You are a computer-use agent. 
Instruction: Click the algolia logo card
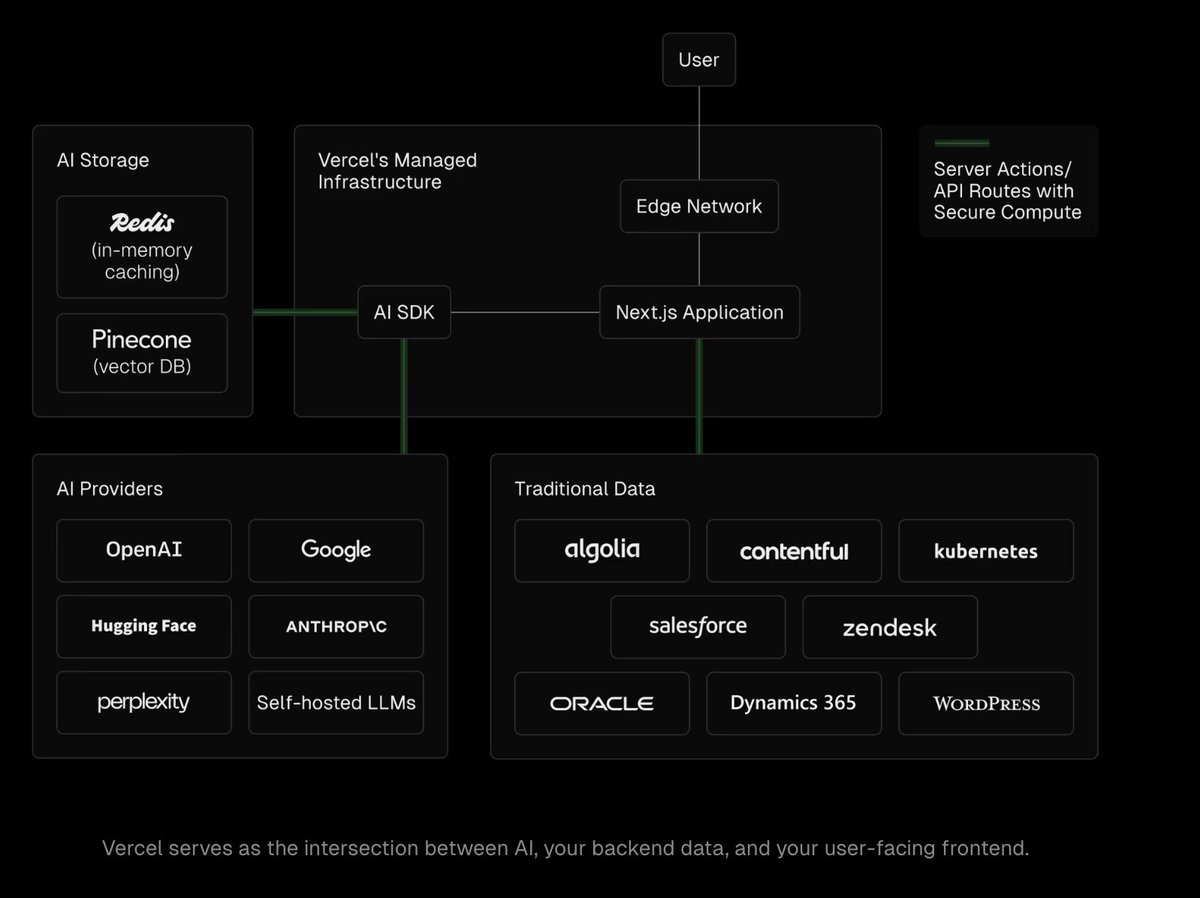602,550
